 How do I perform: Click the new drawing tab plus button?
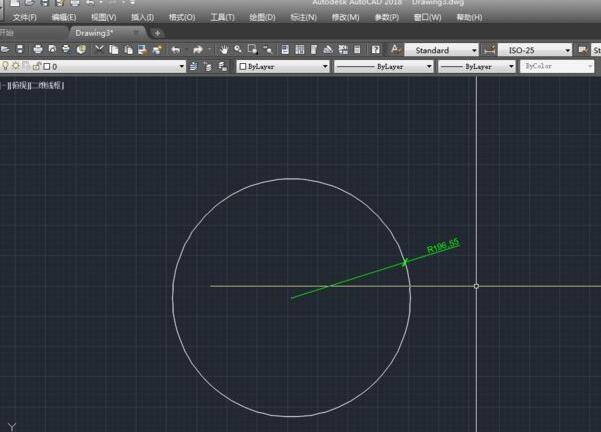click(157, 33)
